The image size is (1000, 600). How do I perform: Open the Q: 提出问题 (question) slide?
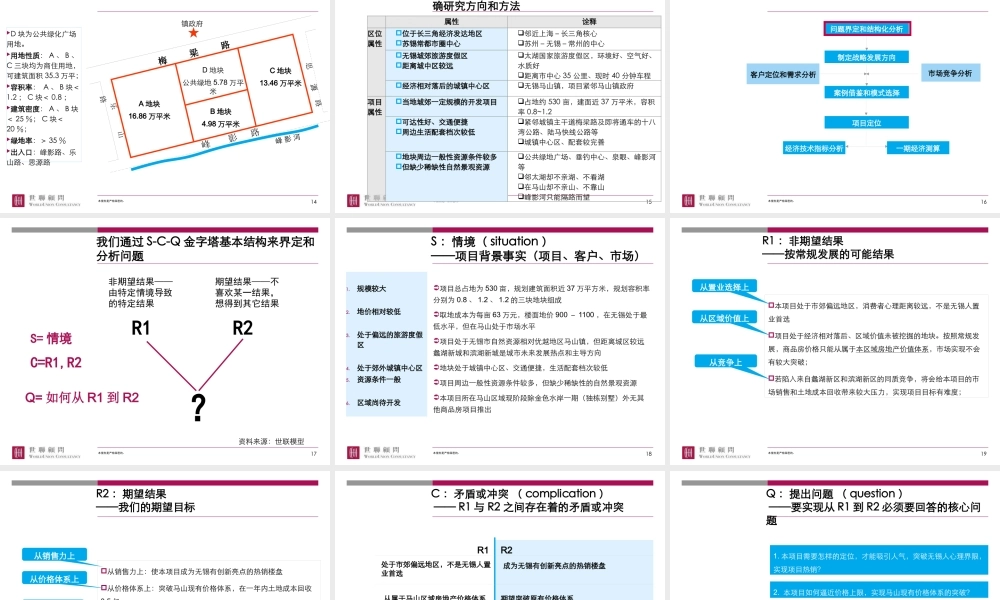[835, 536]
